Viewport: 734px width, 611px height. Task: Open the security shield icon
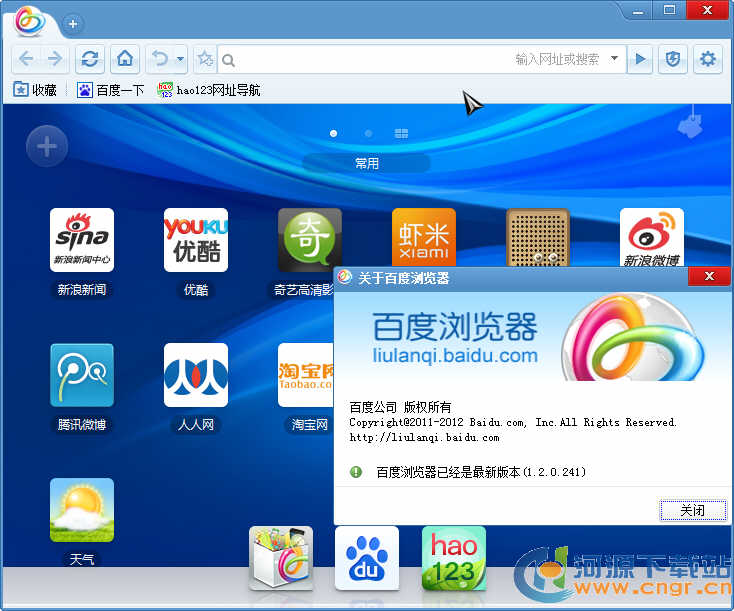[673, 59]
